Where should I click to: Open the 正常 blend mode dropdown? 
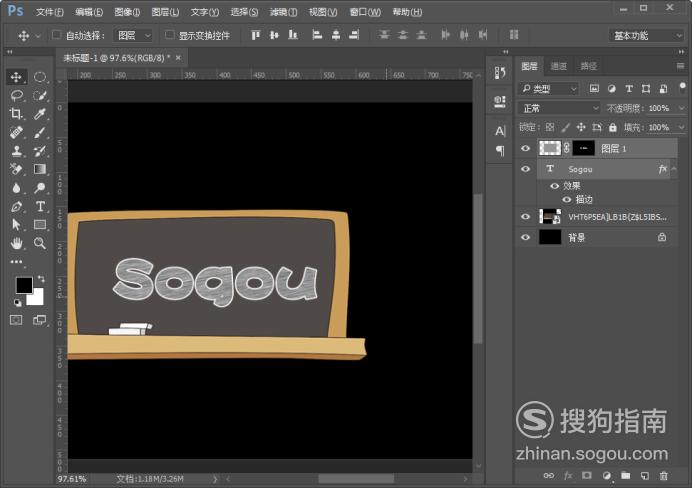click(x=560, y=108)
